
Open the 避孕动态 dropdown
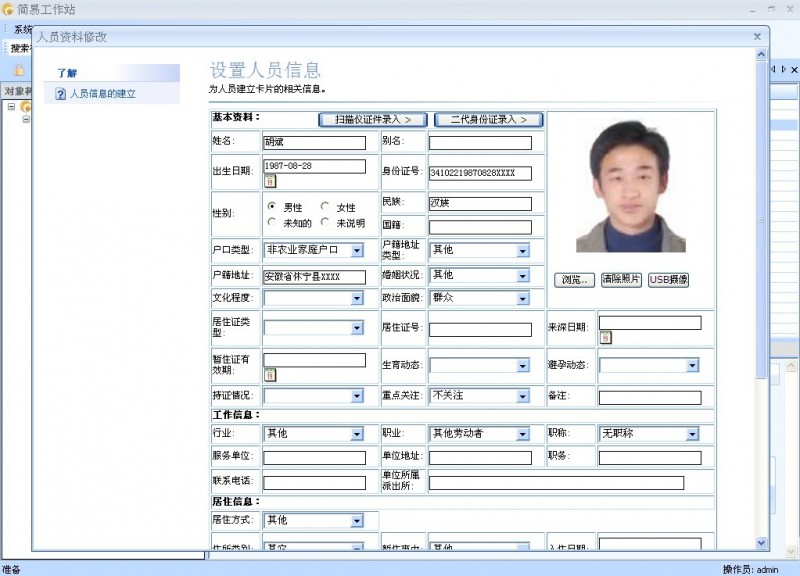coord(692,365)
